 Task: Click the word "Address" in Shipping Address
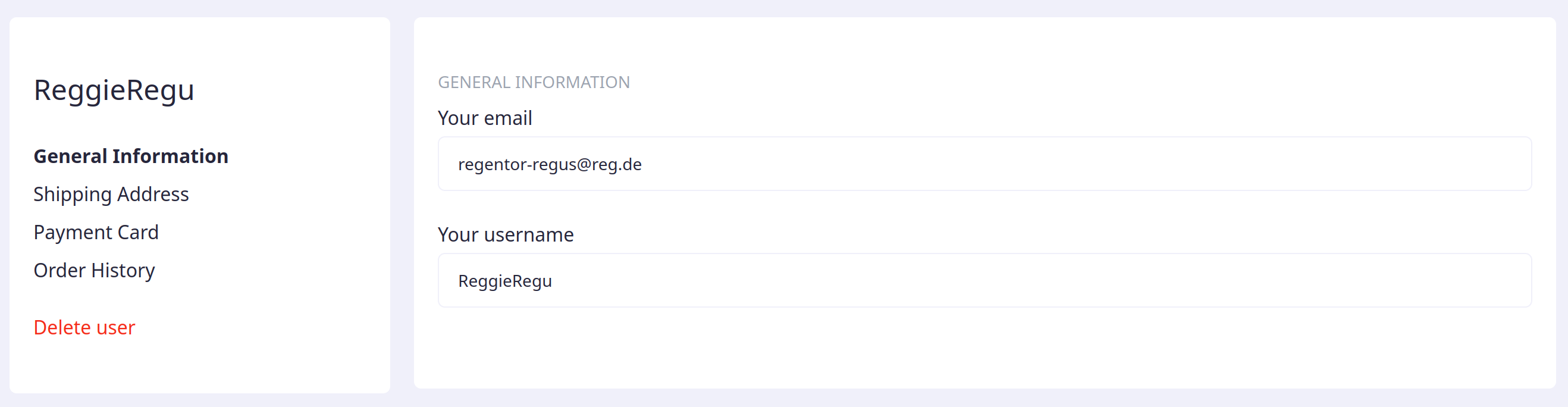point(153,195)
